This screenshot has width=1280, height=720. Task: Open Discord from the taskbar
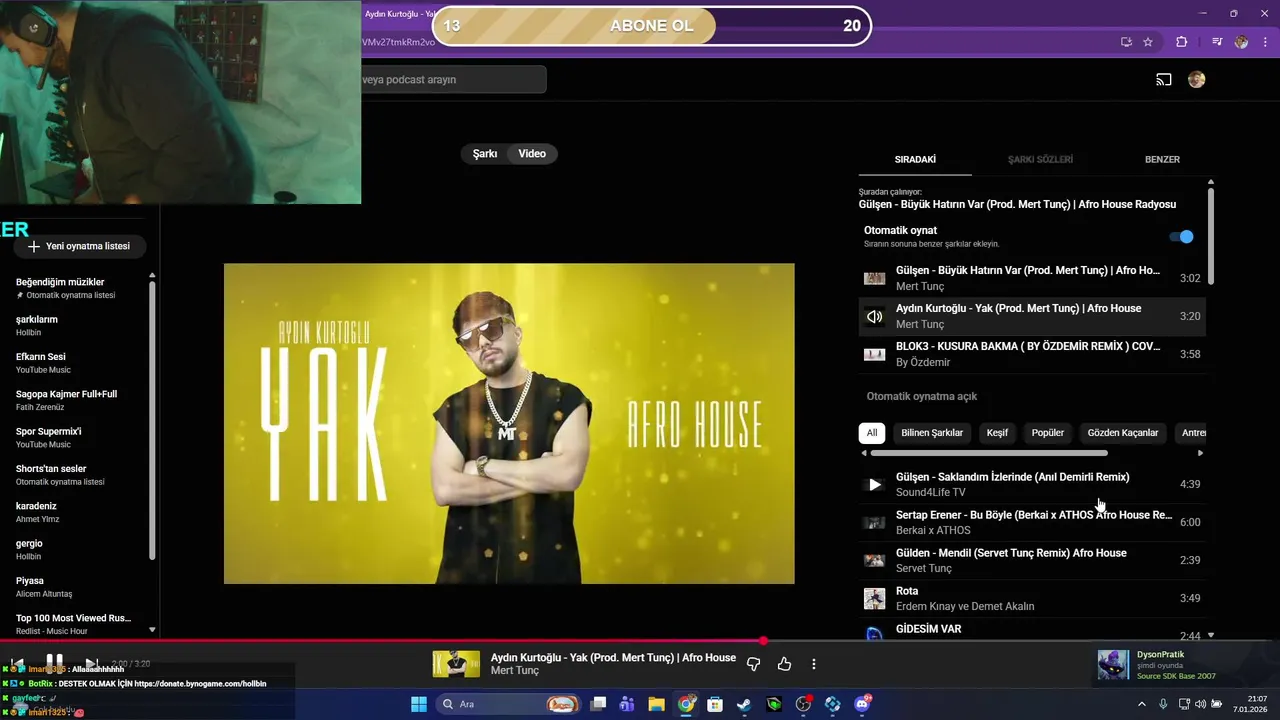(862, 704)
